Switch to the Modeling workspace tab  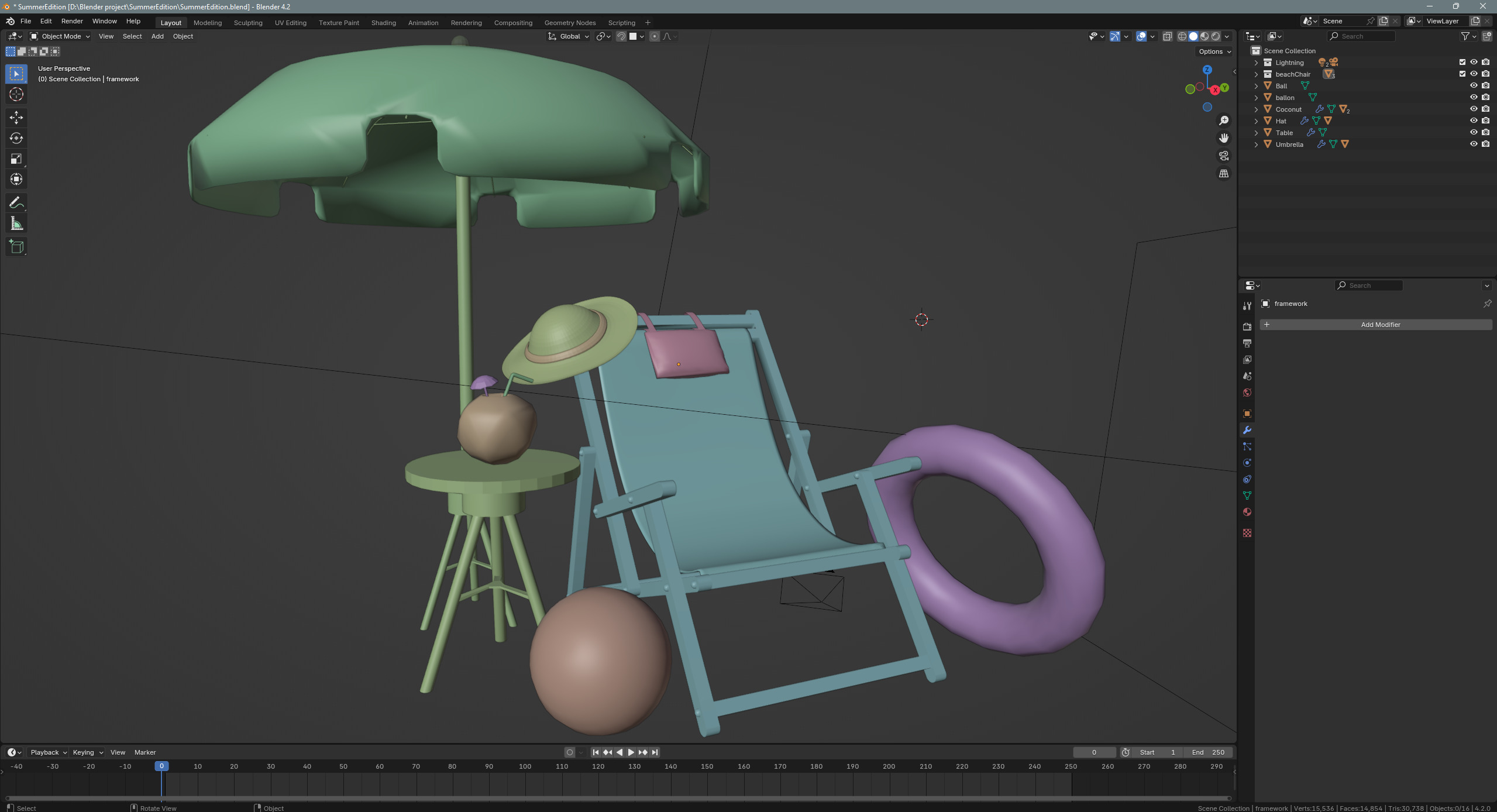tap(208, 23)
